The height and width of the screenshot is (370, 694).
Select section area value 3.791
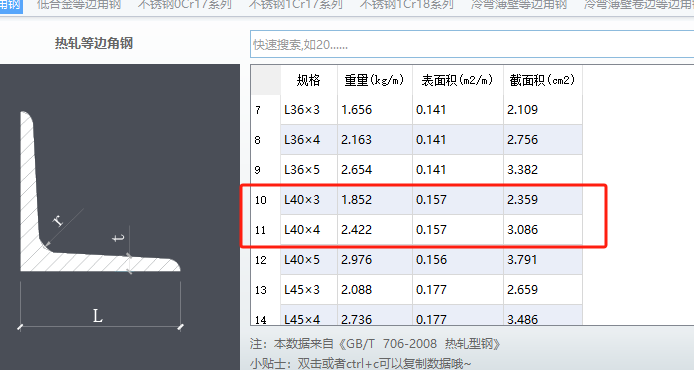coord(543,260)
